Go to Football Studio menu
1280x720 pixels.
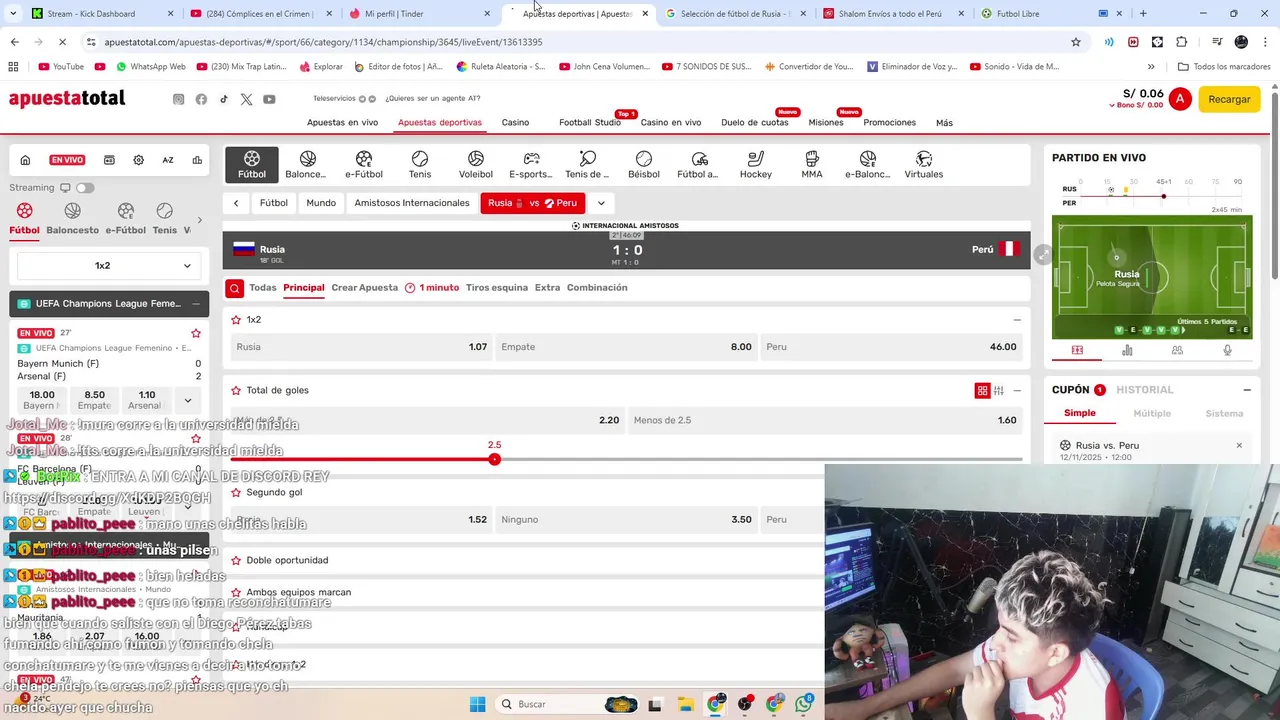[x=590, y=123]
